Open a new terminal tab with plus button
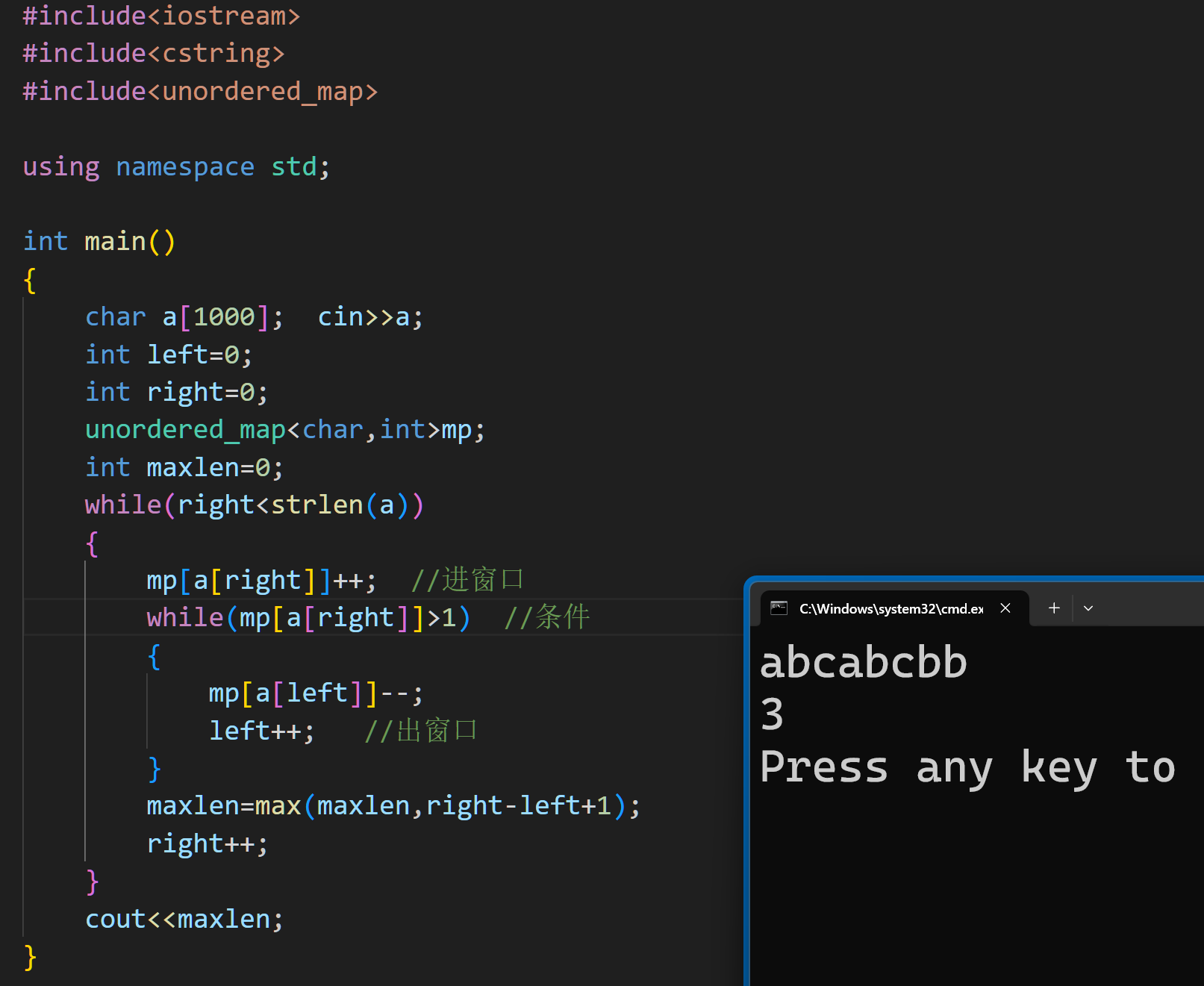This screenshot has height=986, width=1204. pyautogui.click(x=1054, y=608)
